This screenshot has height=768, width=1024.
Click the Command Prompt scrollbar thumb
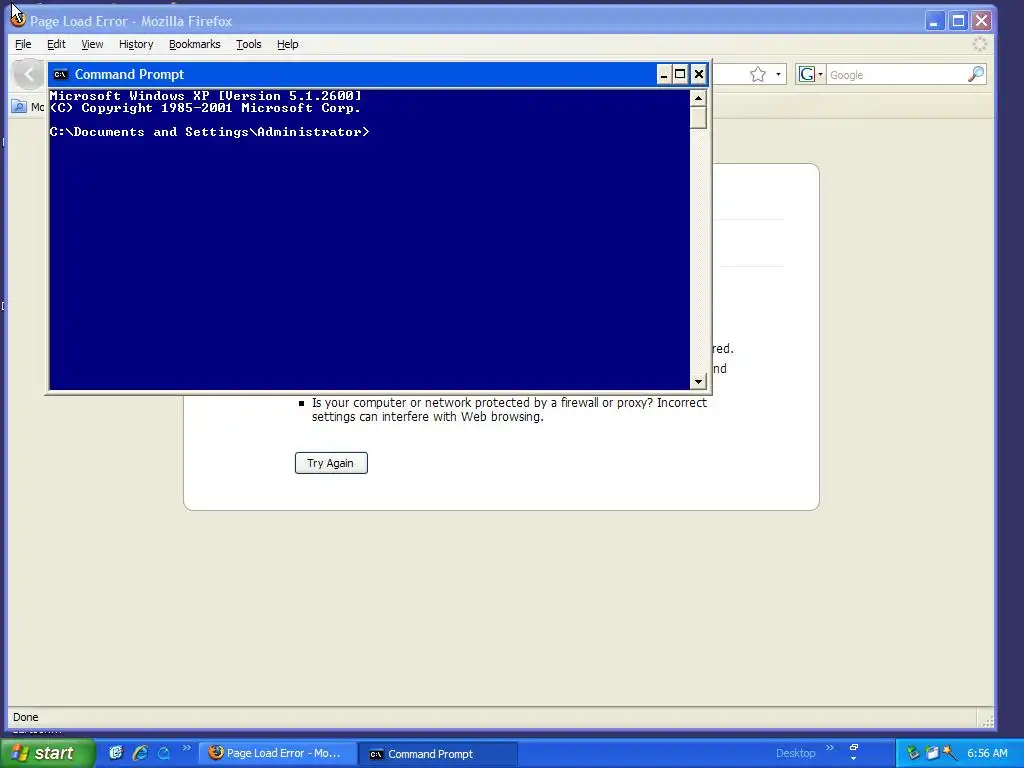[x=698, y=118]
